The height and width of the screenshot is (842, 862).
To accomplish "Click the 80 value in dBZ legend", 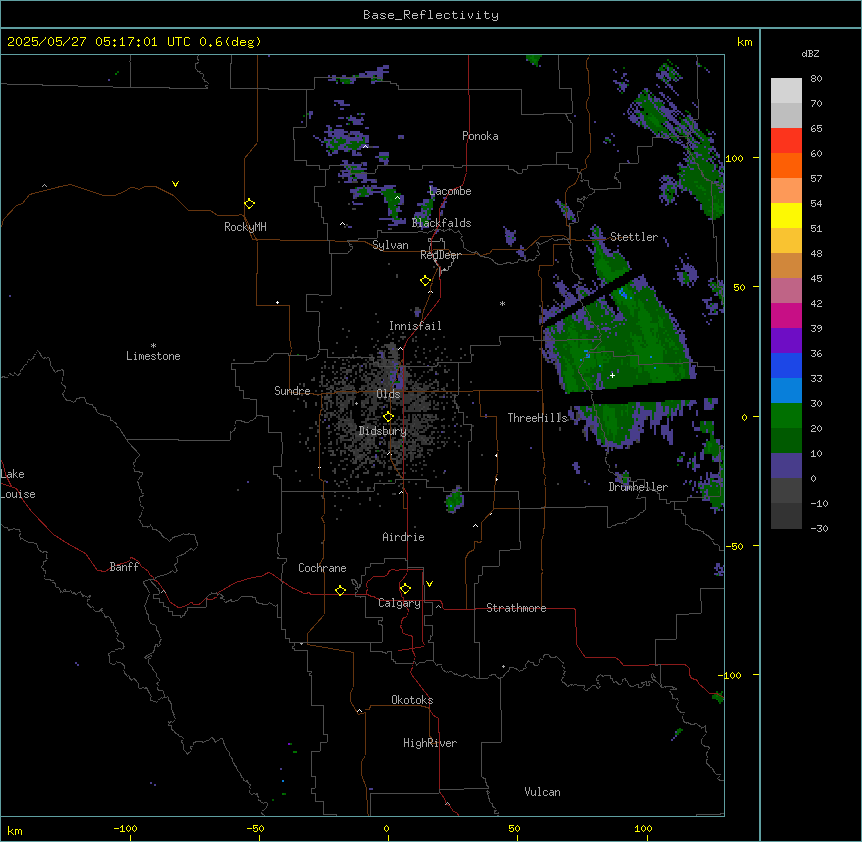I will tap(816, 79).
